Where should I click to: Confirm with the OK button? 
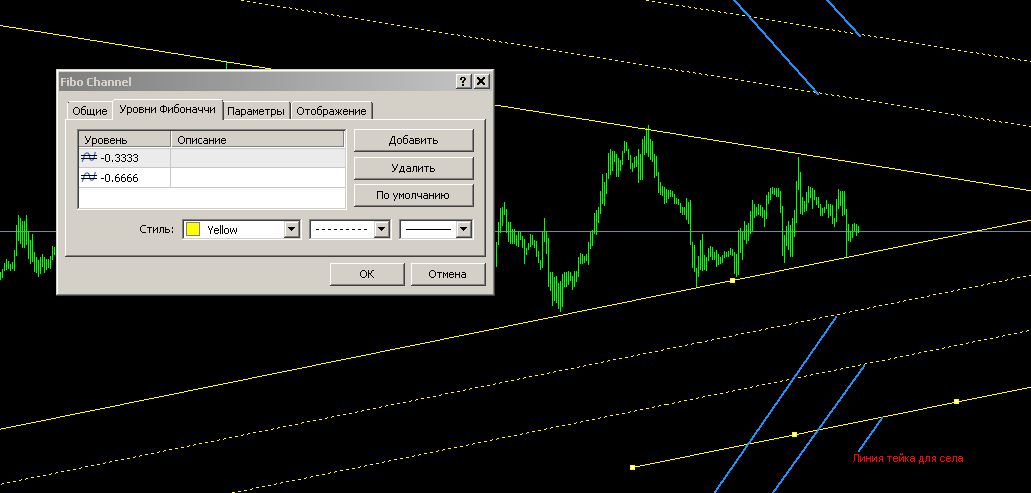coord(367,274)
